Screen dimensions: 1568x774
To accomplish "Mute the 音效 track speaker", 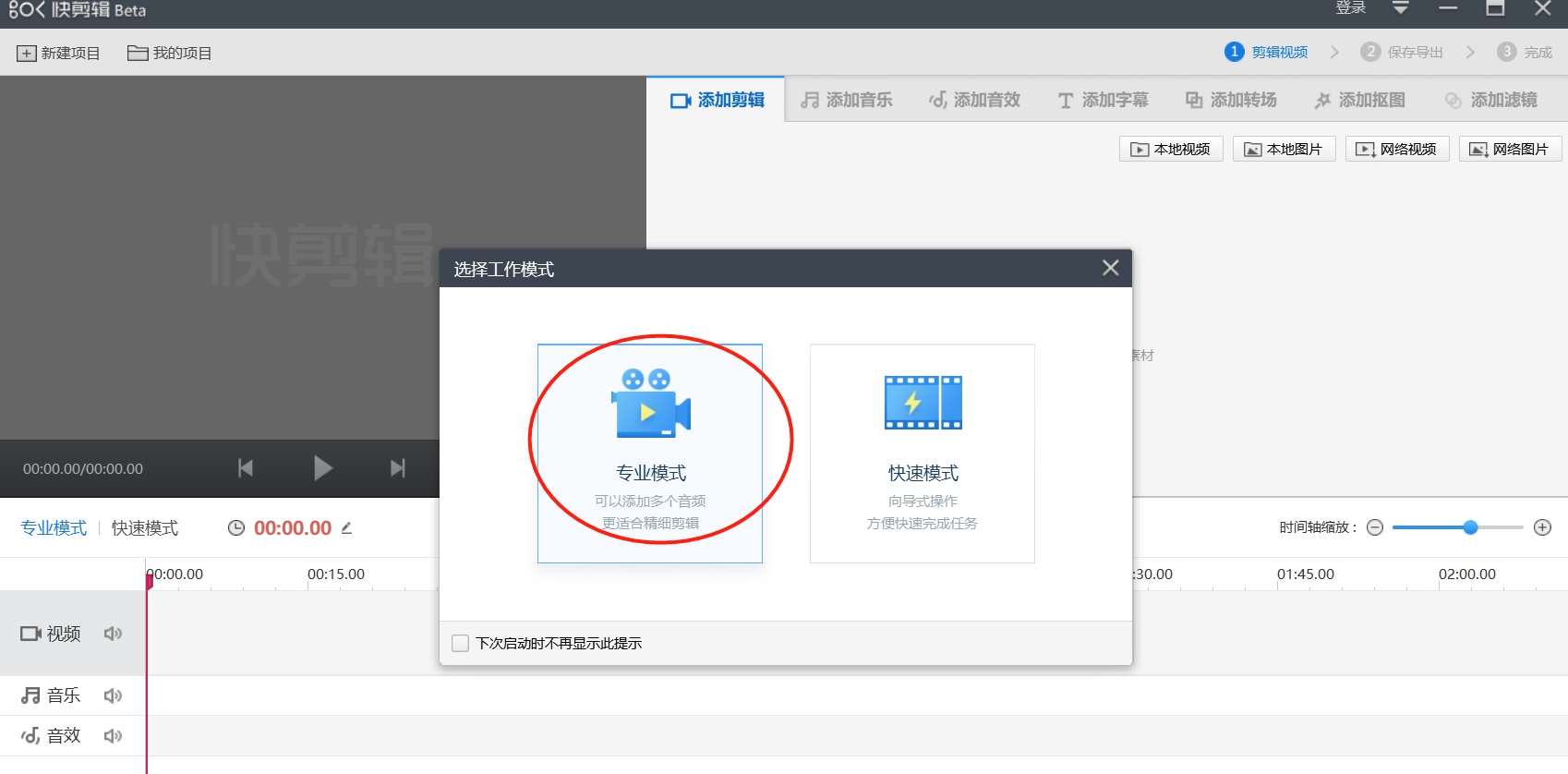I will pos(113,736).
